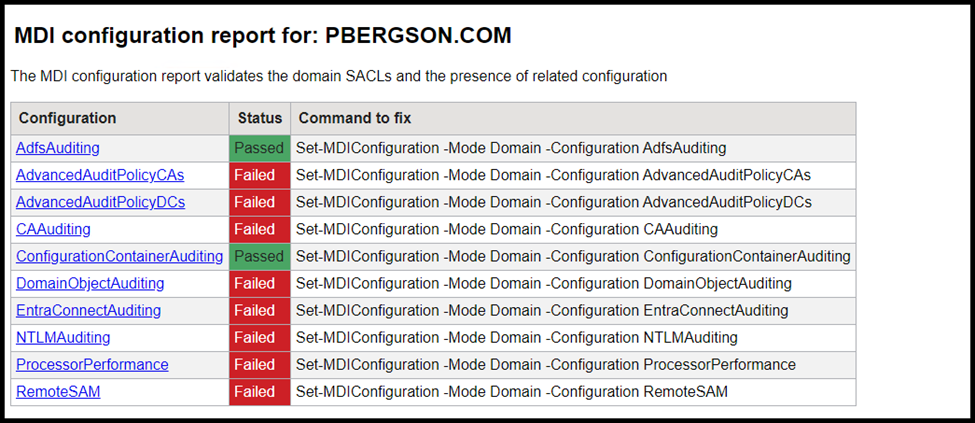The width and height of the screenshot is (975, 423).
Task: Click the Passed status for AdfsAuditing
Action: point(259,149)
